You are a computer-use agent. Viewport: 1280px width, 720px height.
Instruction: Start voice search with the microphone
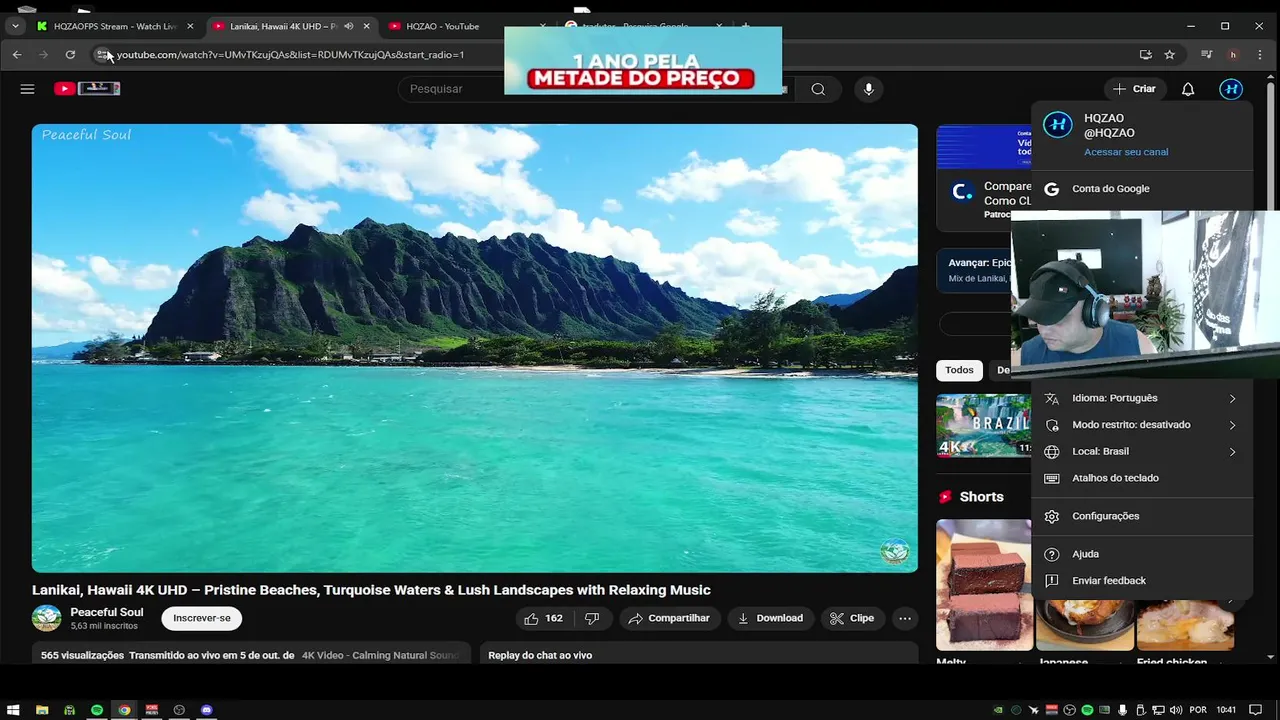(868, 89)
